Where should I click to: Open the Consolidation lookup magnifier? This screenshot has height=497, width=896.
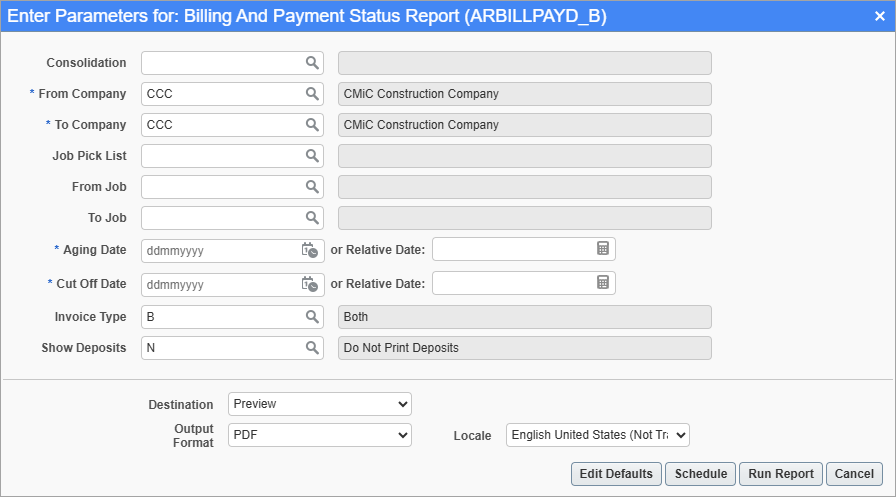tap(312, 63)
